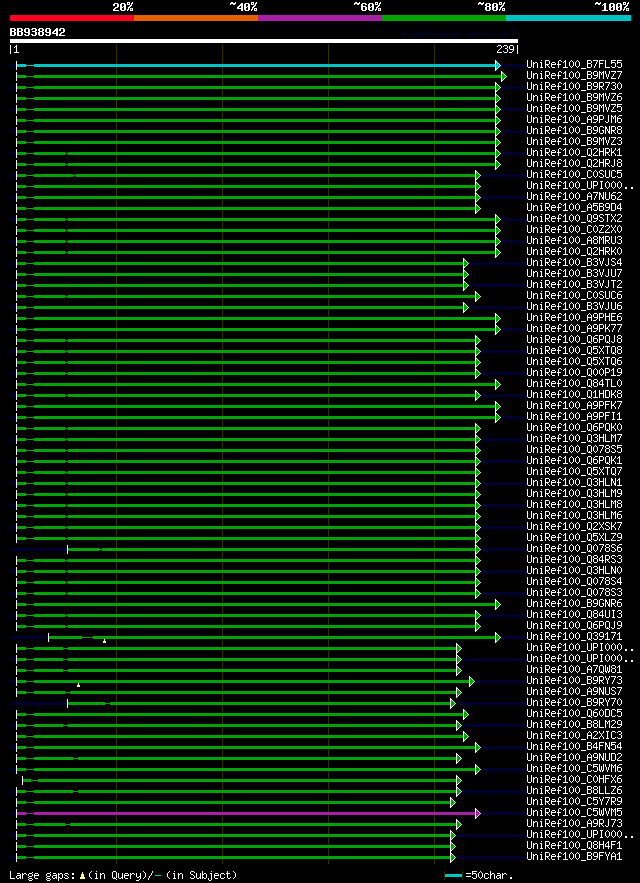Screen dimensions: 640x883
Task: Click the white start marker on Q39171 alignment
Action: click(48, 637)
